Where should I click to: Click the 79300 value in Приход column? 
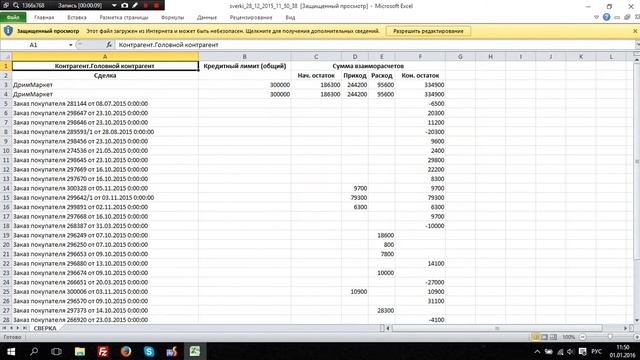355,198
